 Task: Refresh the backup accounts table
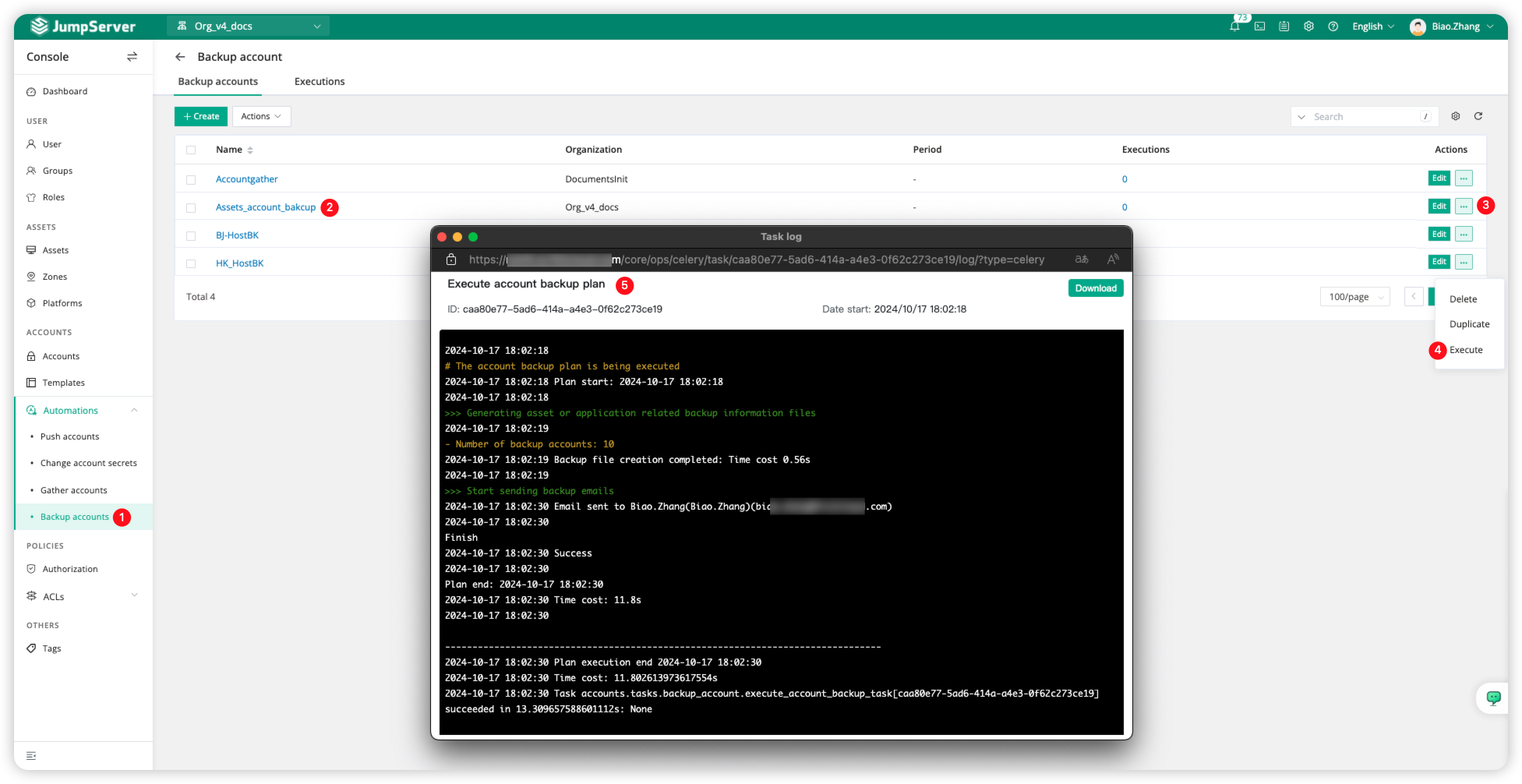pos(1478,116)
